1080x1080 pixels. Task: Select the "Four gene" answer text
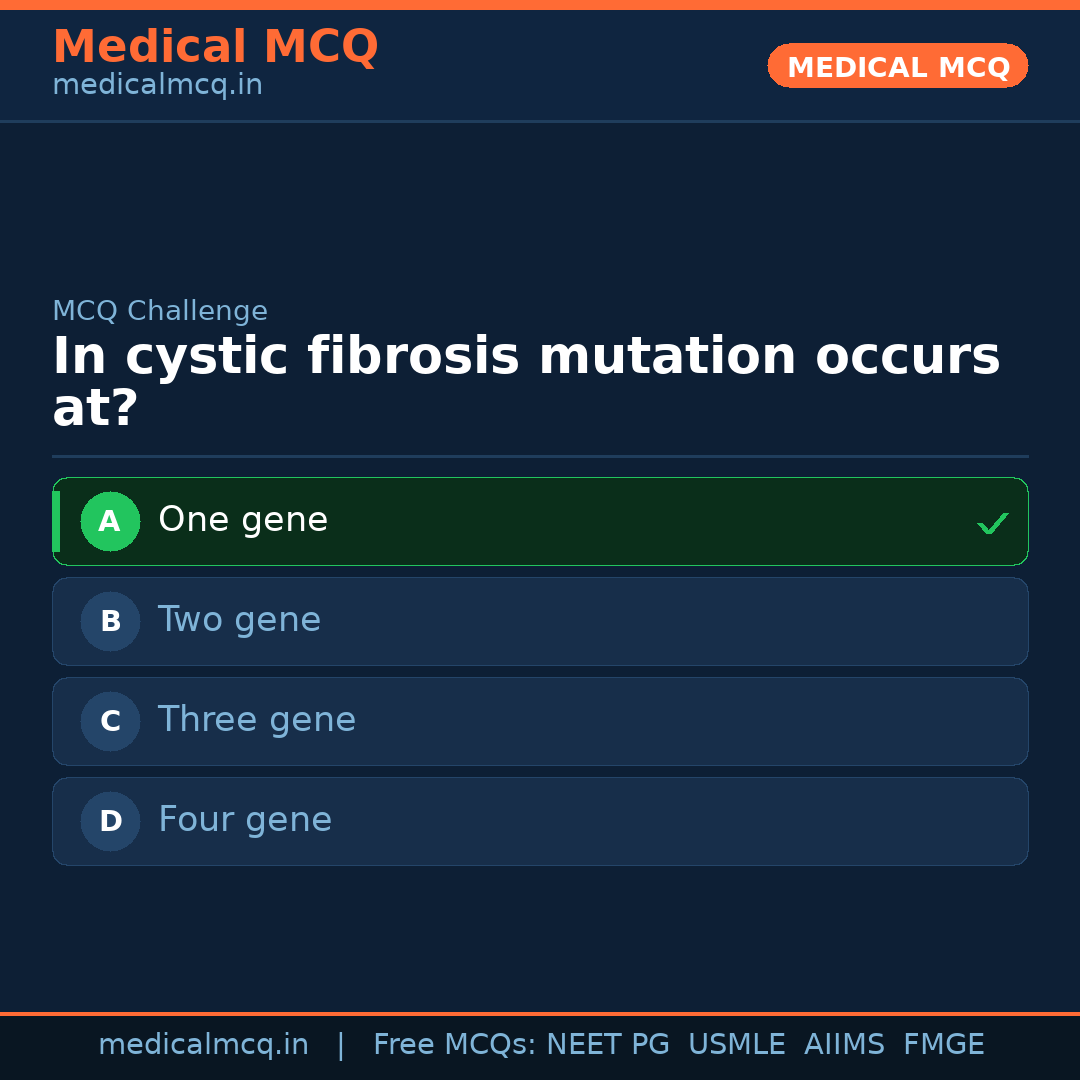[245, 820]
